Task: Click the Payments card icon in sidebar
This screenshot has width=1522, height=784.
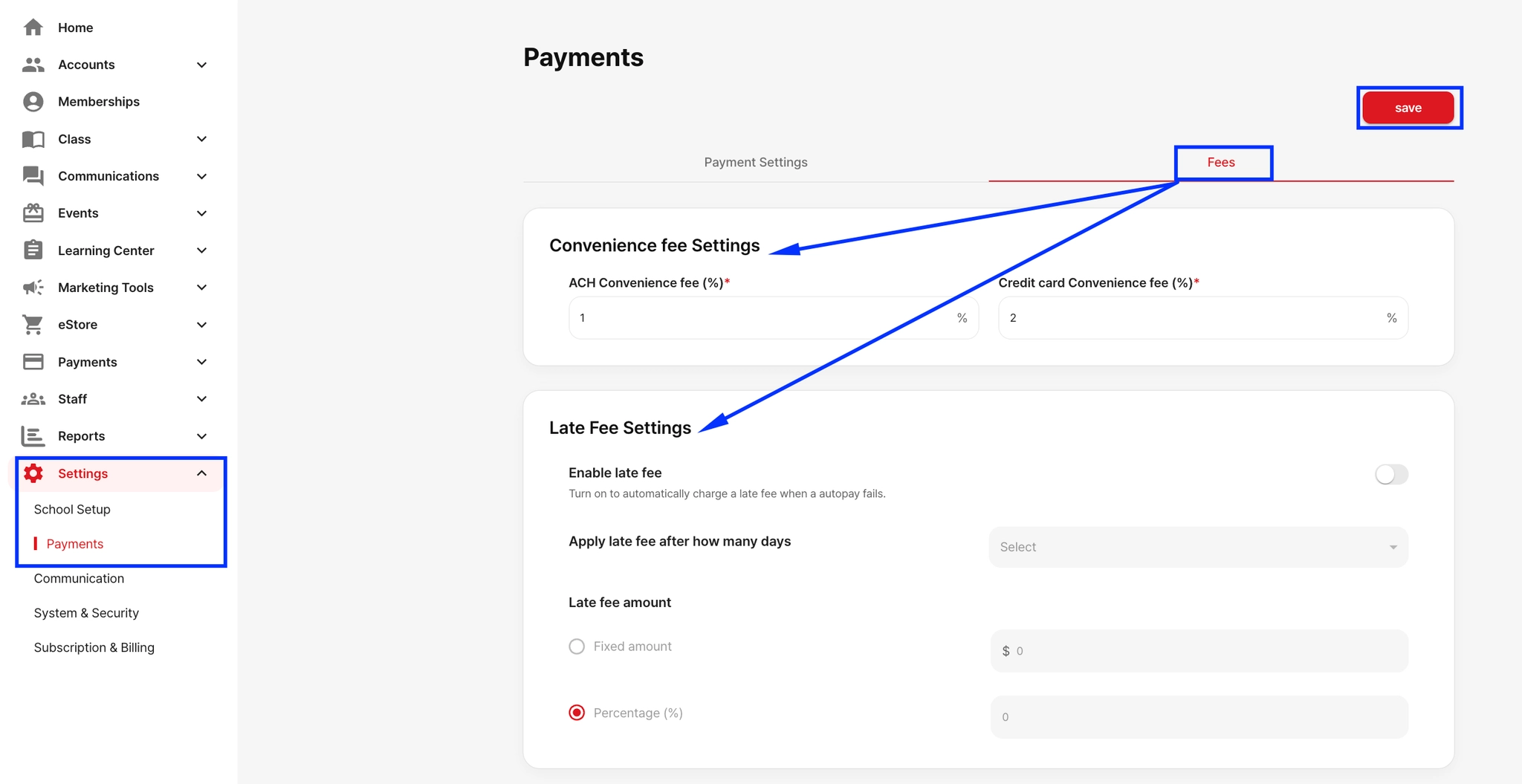Action: (33, 362)
